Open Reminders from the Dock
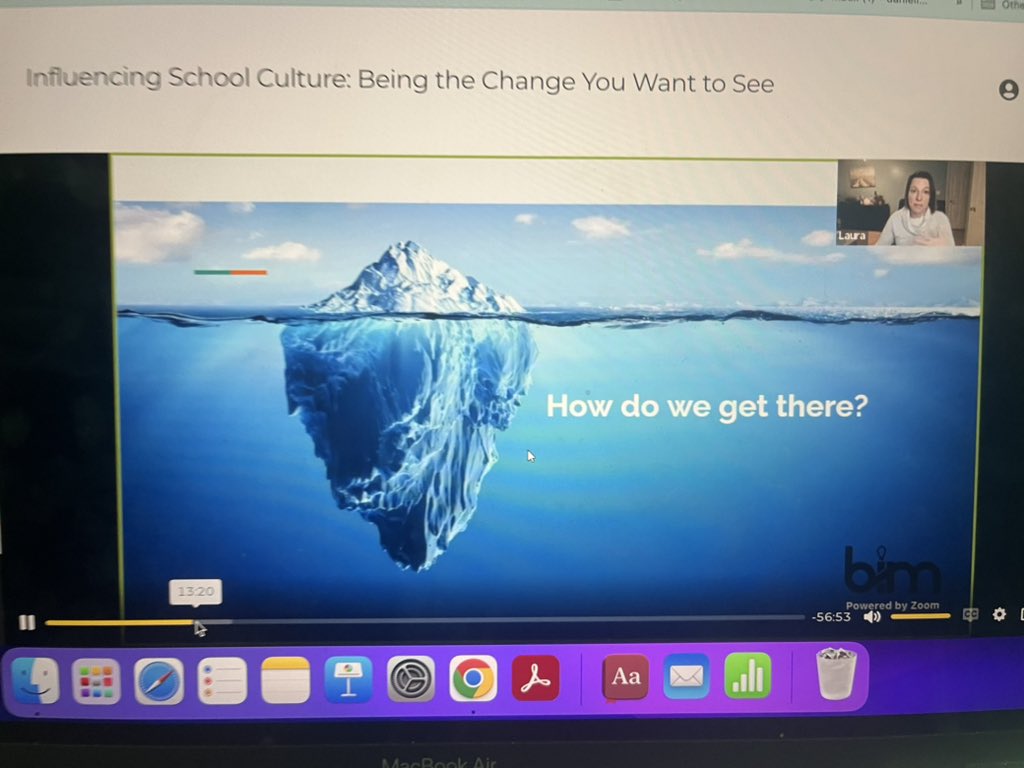This screenshot has height=768, width=1024. tap(222, 680)
